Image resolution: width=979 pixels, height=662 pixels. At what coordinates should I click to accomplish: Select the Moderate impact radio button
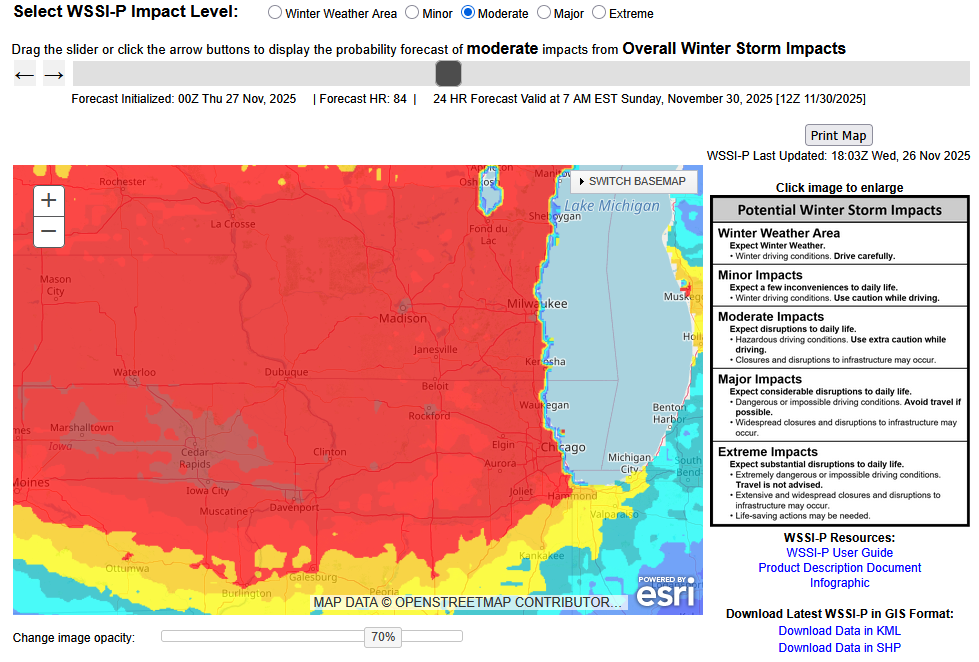tap(468, 13)
